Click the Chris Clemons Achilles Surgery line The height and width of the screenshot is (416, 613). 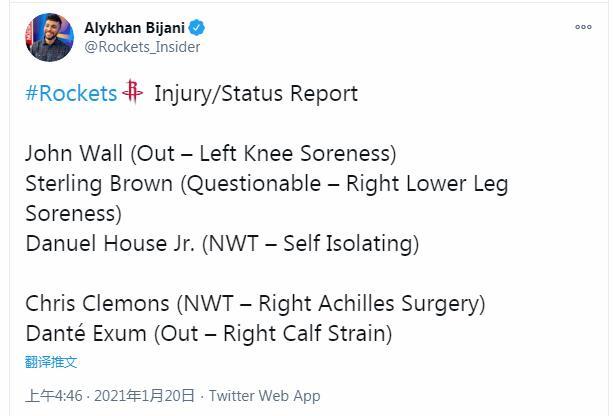255,304
